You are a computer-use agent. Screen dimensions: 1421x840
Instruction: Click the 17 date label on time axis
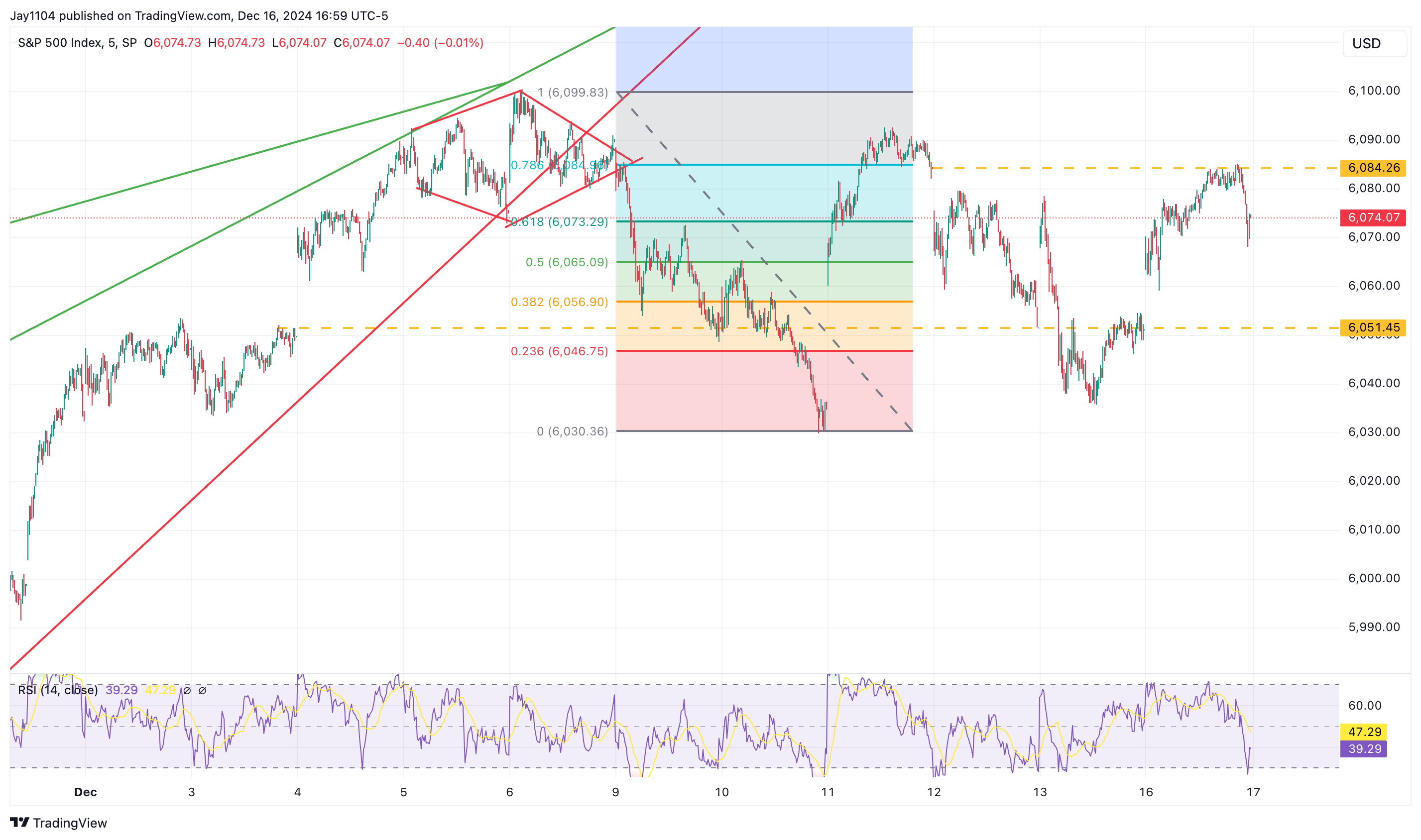point(1253,792)
